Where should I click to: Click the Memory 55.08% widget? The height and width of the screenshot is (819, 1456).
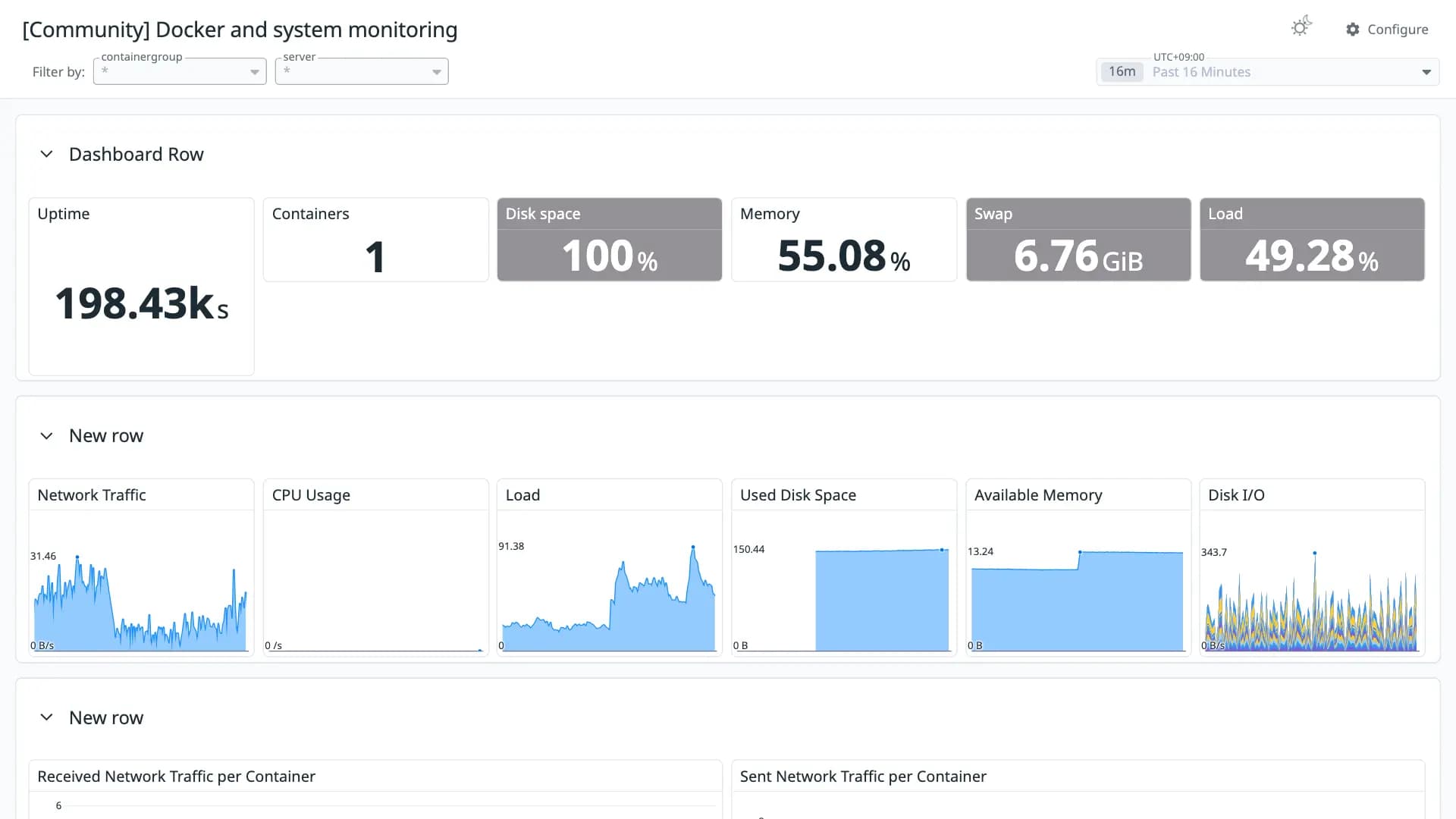(843, 240)
